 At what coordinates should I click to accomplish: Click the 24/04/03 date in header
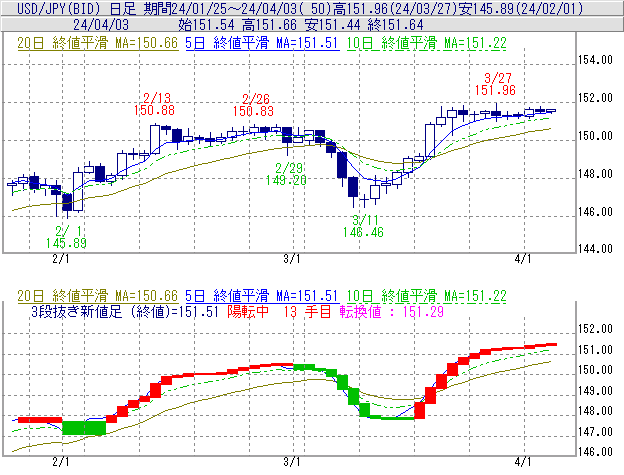(x=101, y=25)
